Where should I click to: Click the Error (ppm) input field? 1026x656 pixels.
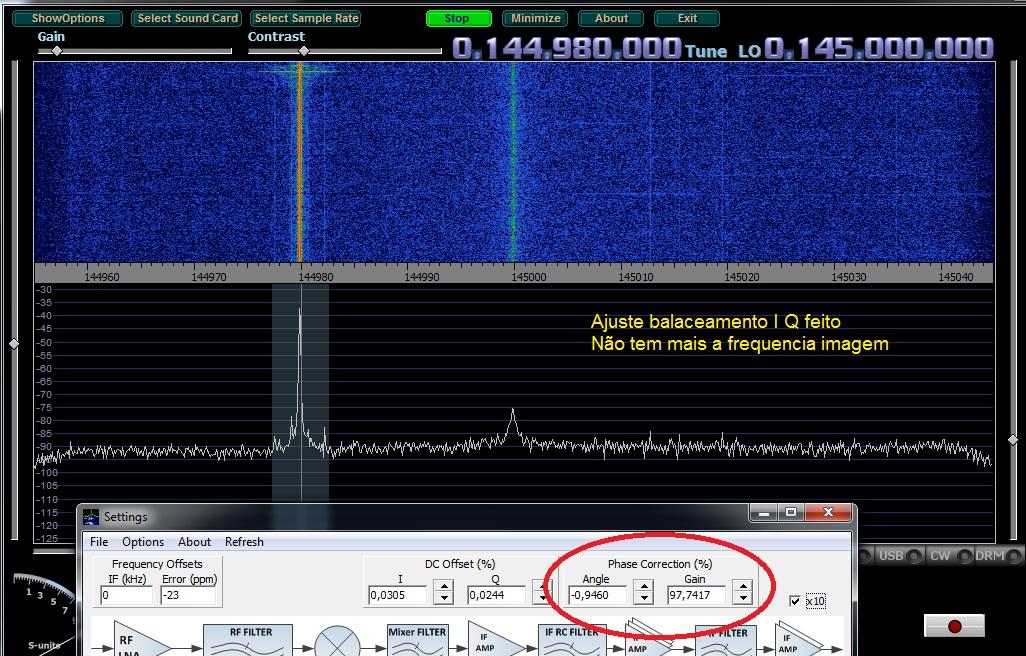pyautogui.click(x=187, y=595)
